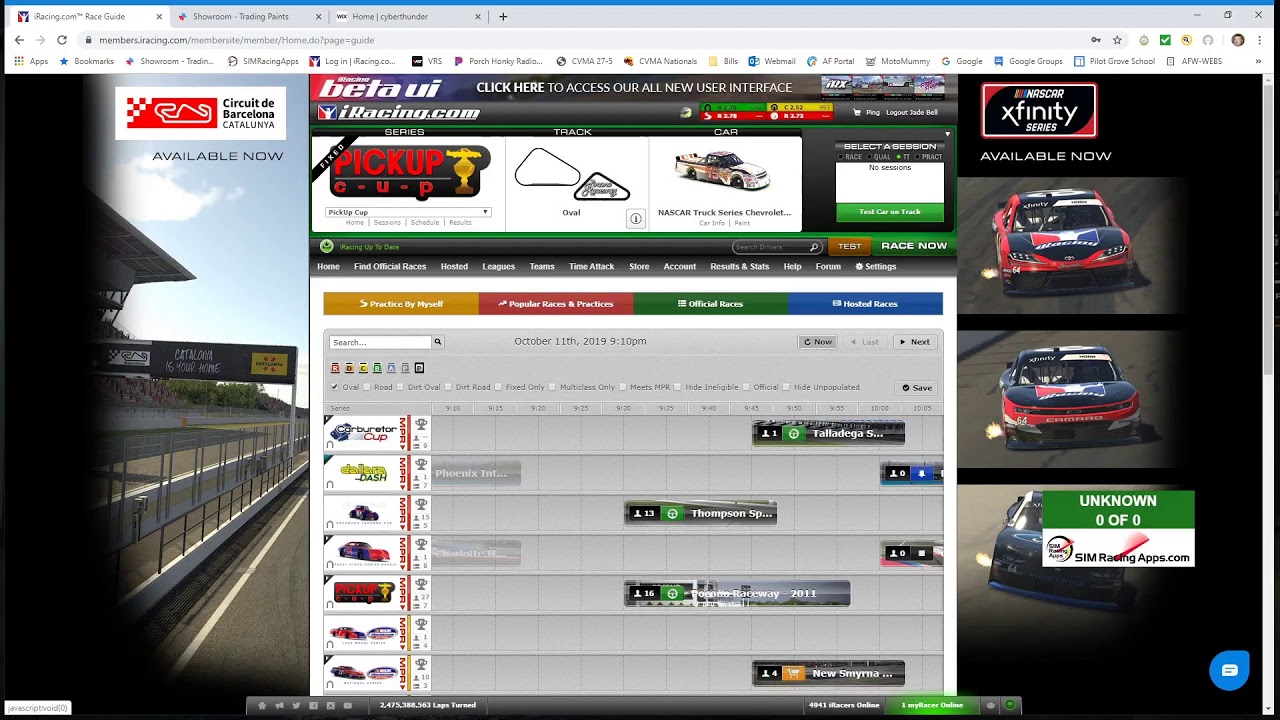
Task: Open the PickUp Cup series dropdown
Action: coord(408,212)
